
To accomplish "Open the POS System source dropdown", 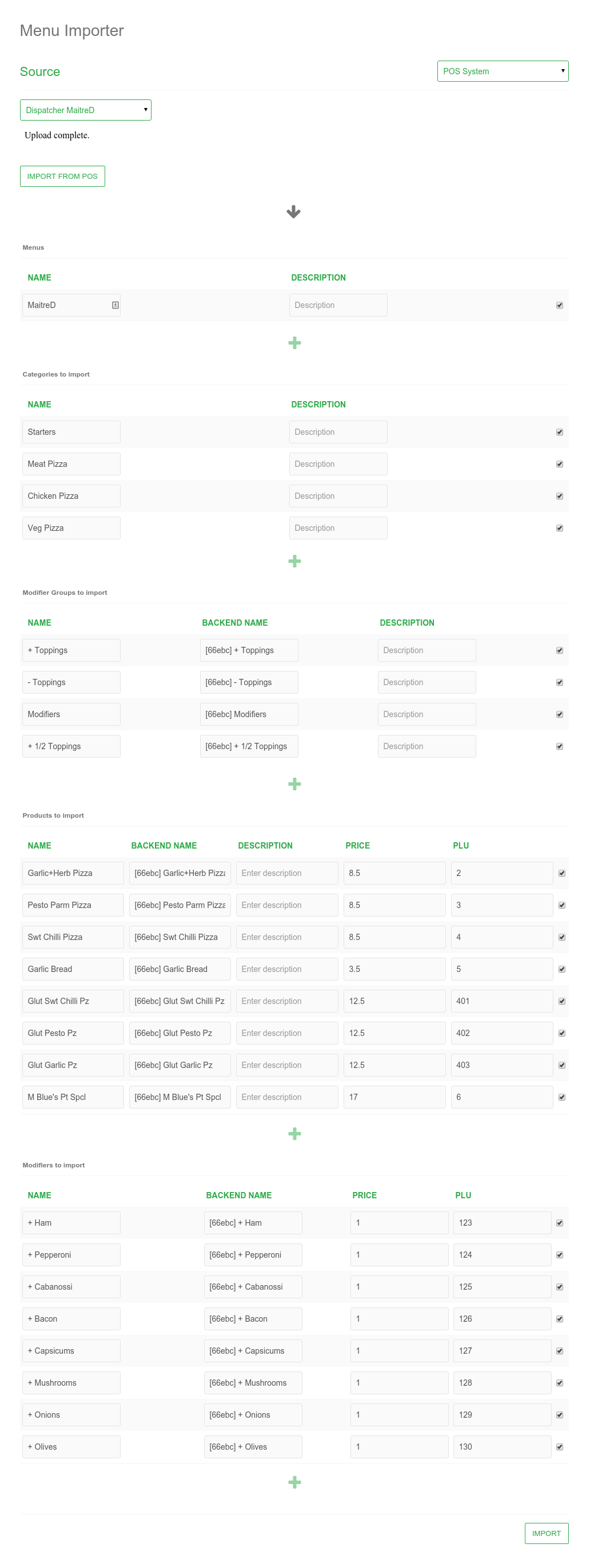I will pos(503,71).
